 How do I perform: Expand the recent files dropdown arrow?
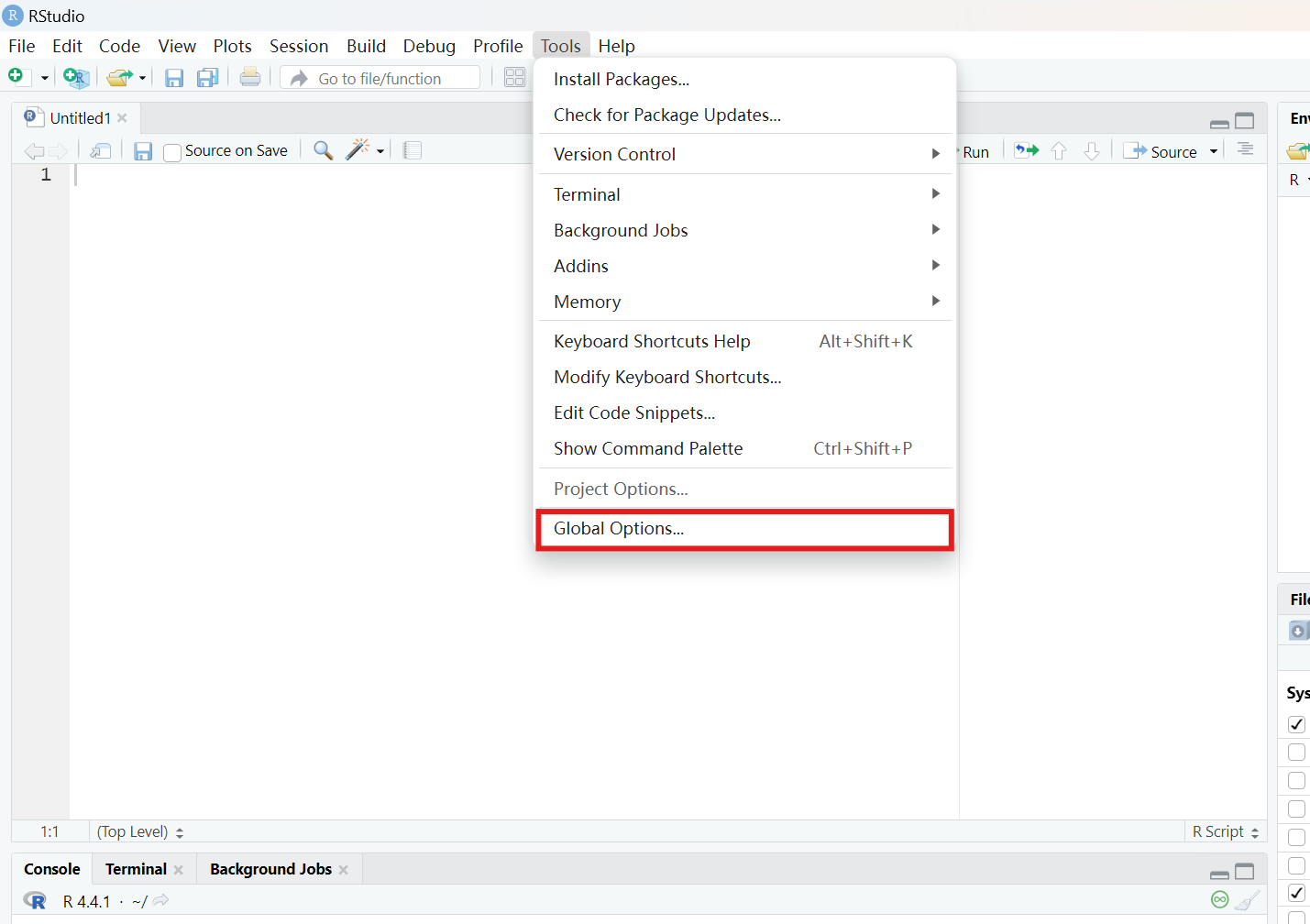(x=143, y=78)
